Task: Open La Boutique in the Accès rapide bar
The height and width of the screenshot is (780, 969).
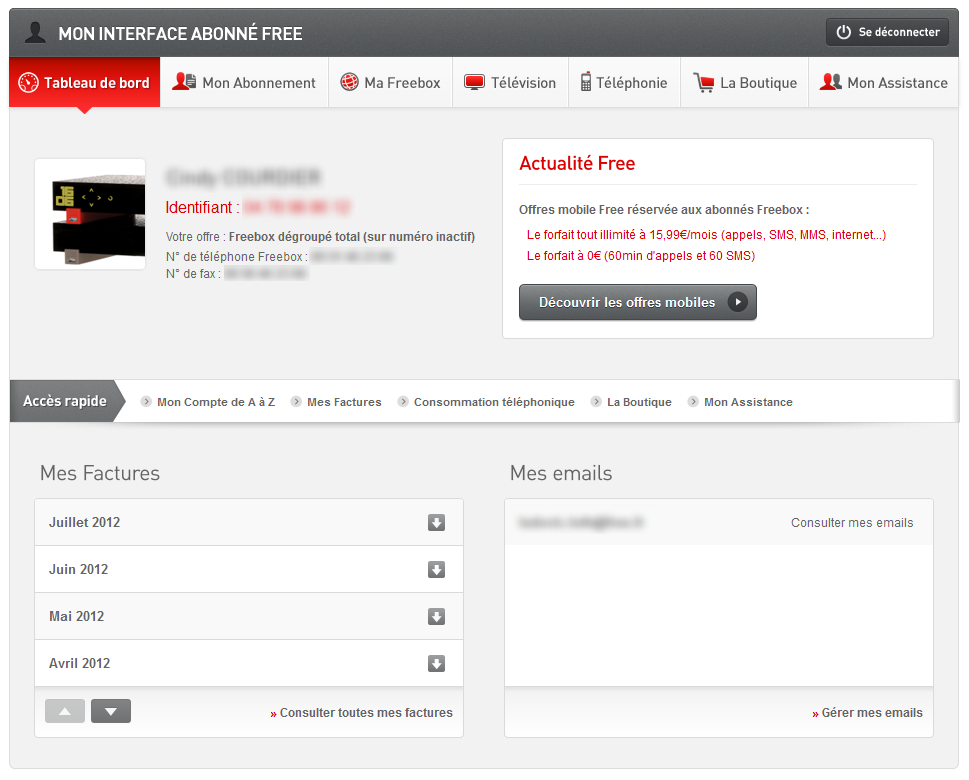Action: 639,402
